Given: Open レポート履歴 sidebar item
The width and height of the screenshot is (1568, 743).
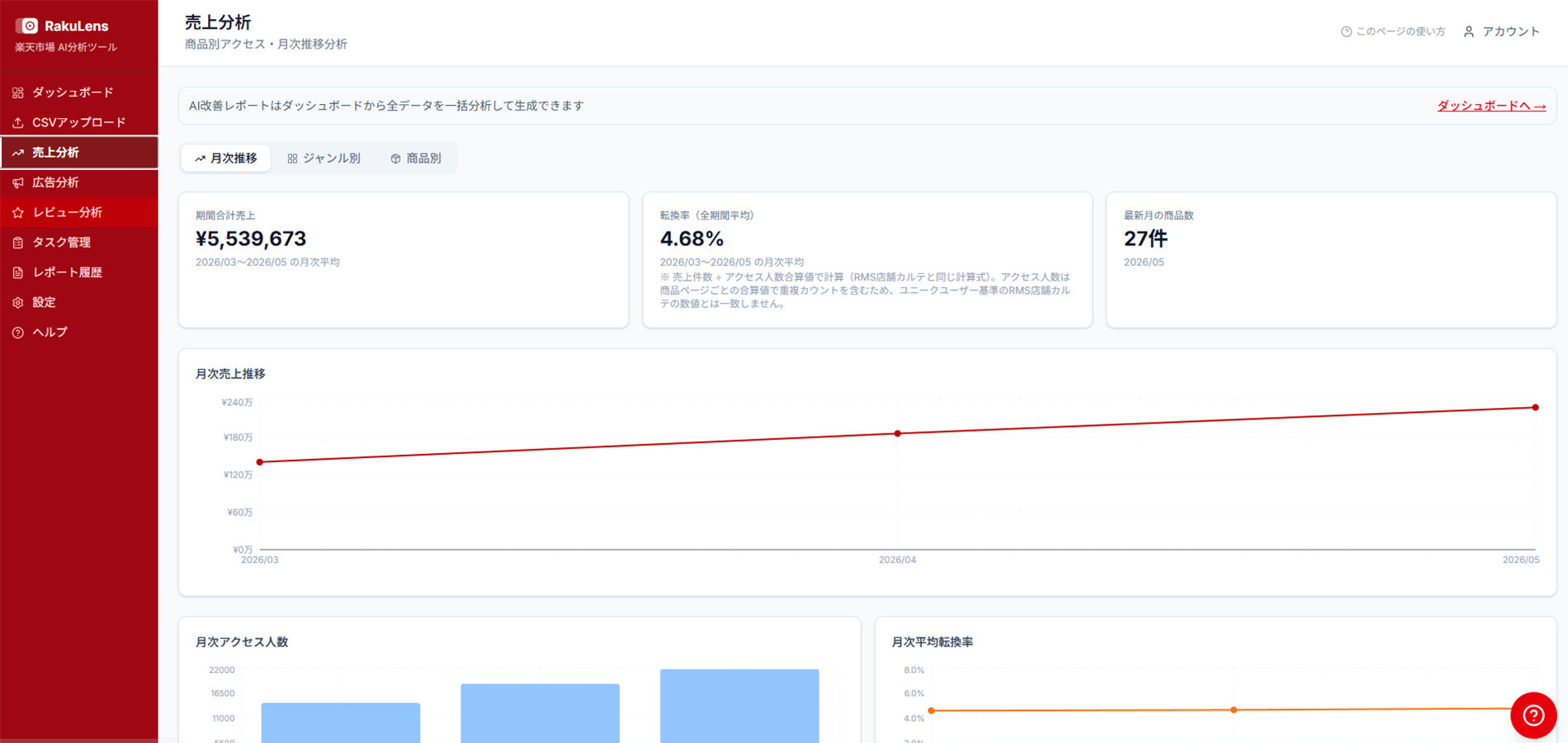Looking at the screenshot, I should coord(79,272).
